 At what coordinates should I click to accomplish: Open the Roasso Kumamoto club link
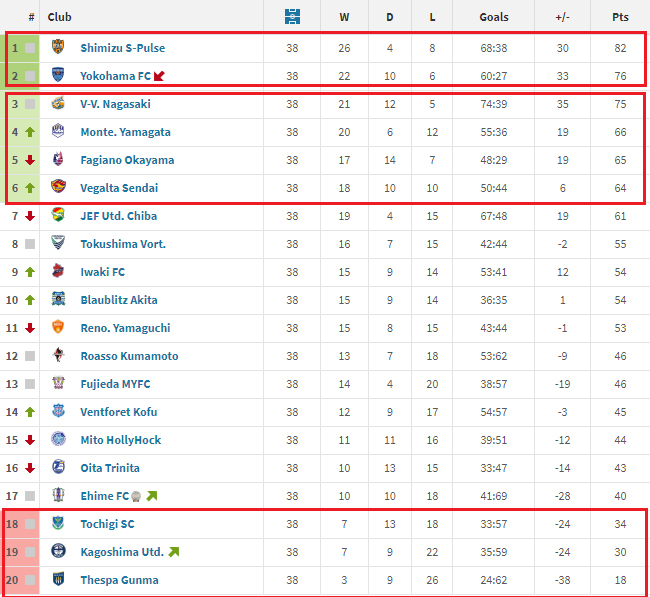point(129,356)
